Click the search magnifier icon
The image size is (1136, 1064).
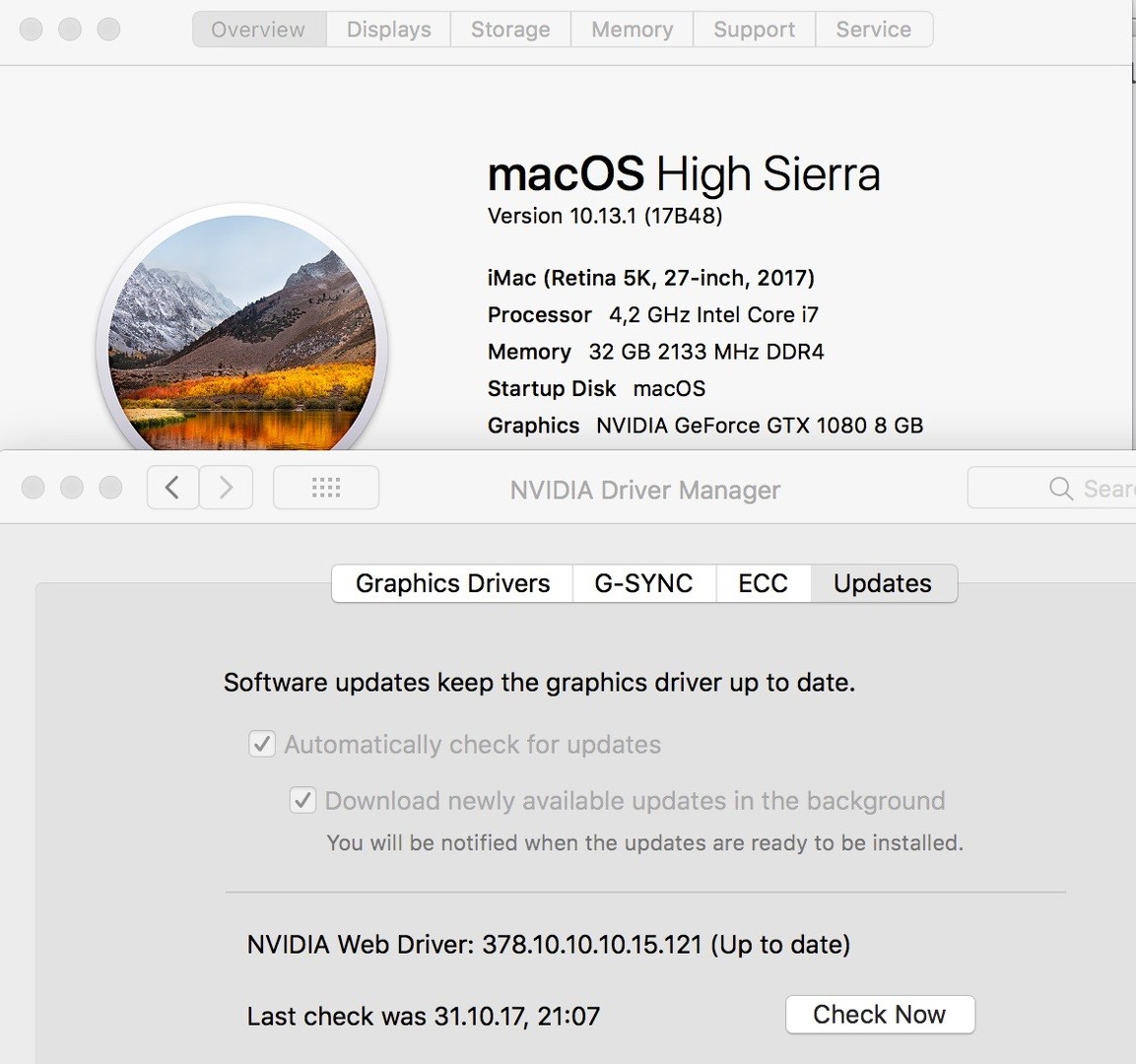(1061, 489)
